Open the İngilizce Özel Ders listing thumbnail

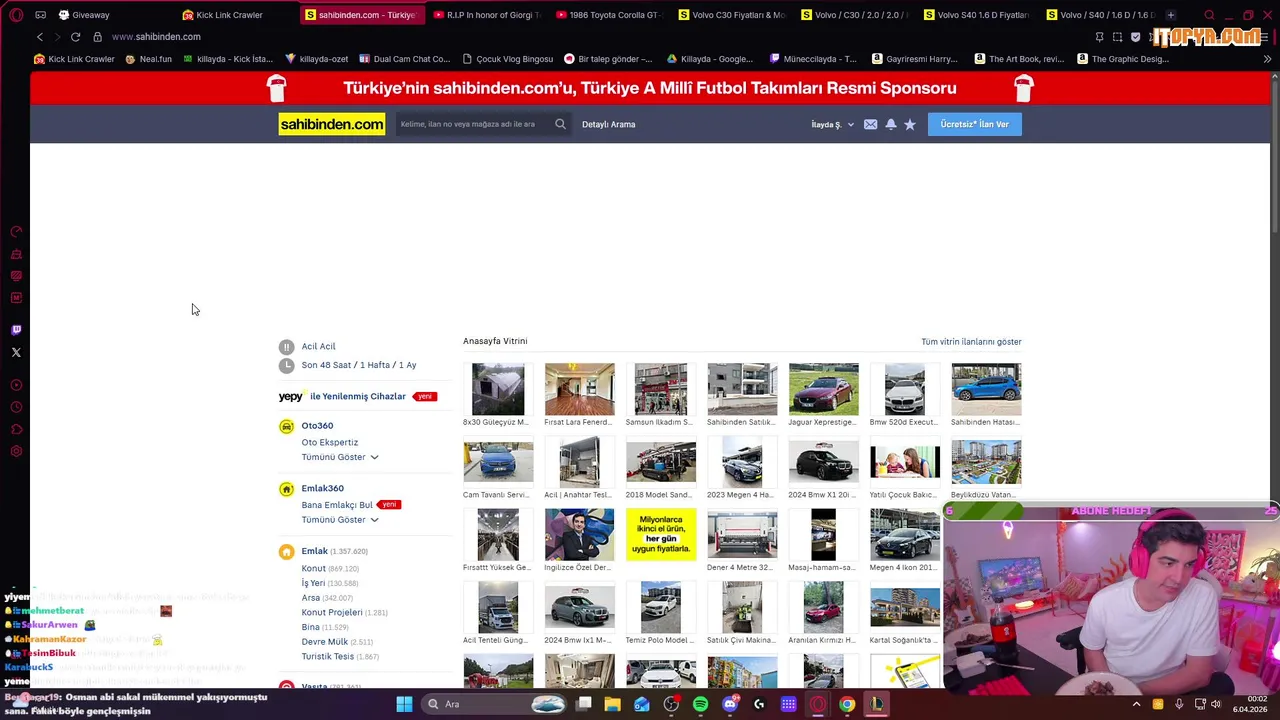(x=579, y=535)
